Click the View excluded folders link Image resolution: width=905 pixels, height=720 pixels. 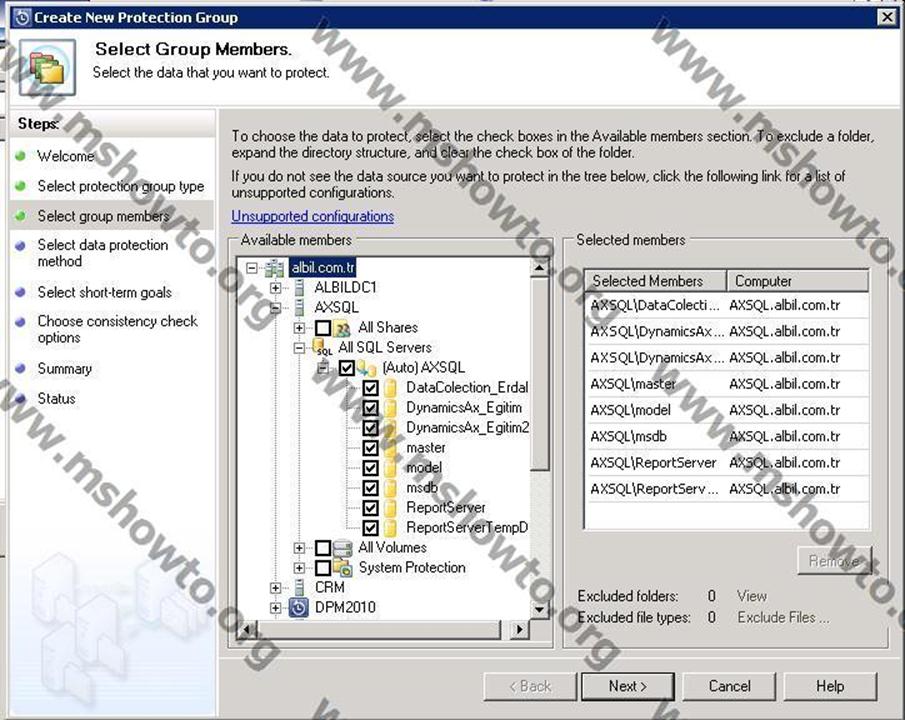[751, 596]
